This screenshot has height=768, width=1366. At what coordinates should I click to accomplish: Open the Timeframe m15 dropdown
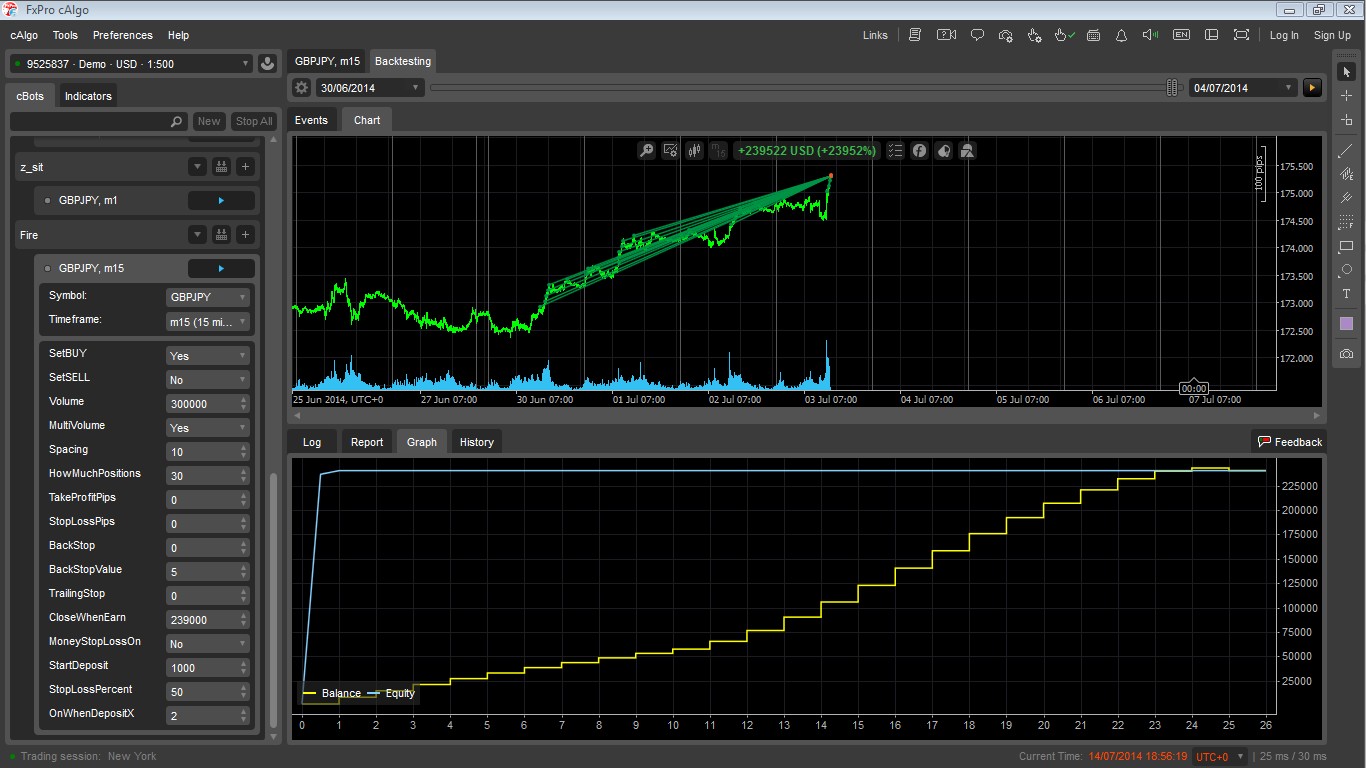(x=207, y=322)
